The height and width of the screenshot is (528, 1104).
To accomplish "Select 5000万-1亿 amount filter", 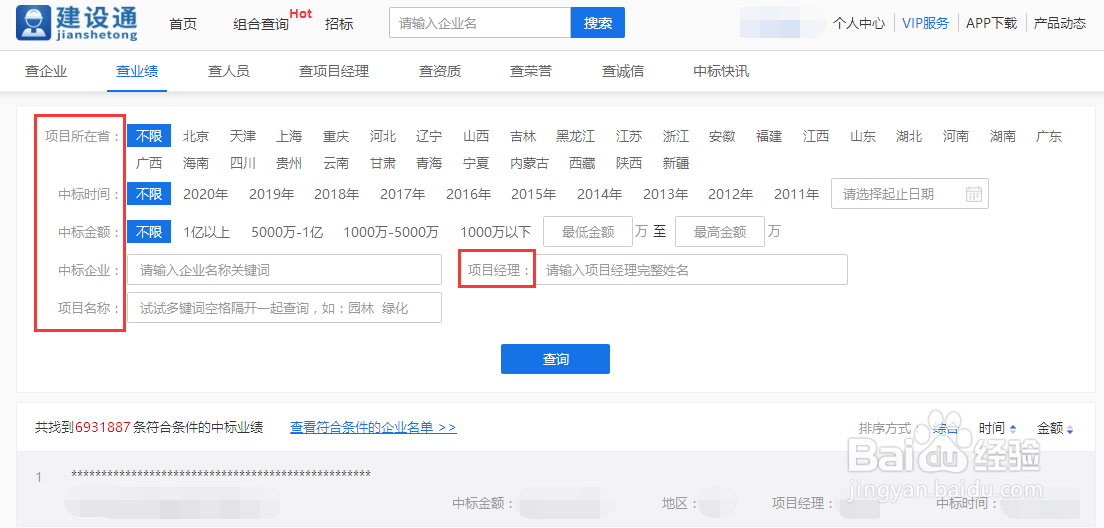I will pyautogui.click(x=287, y=232).
